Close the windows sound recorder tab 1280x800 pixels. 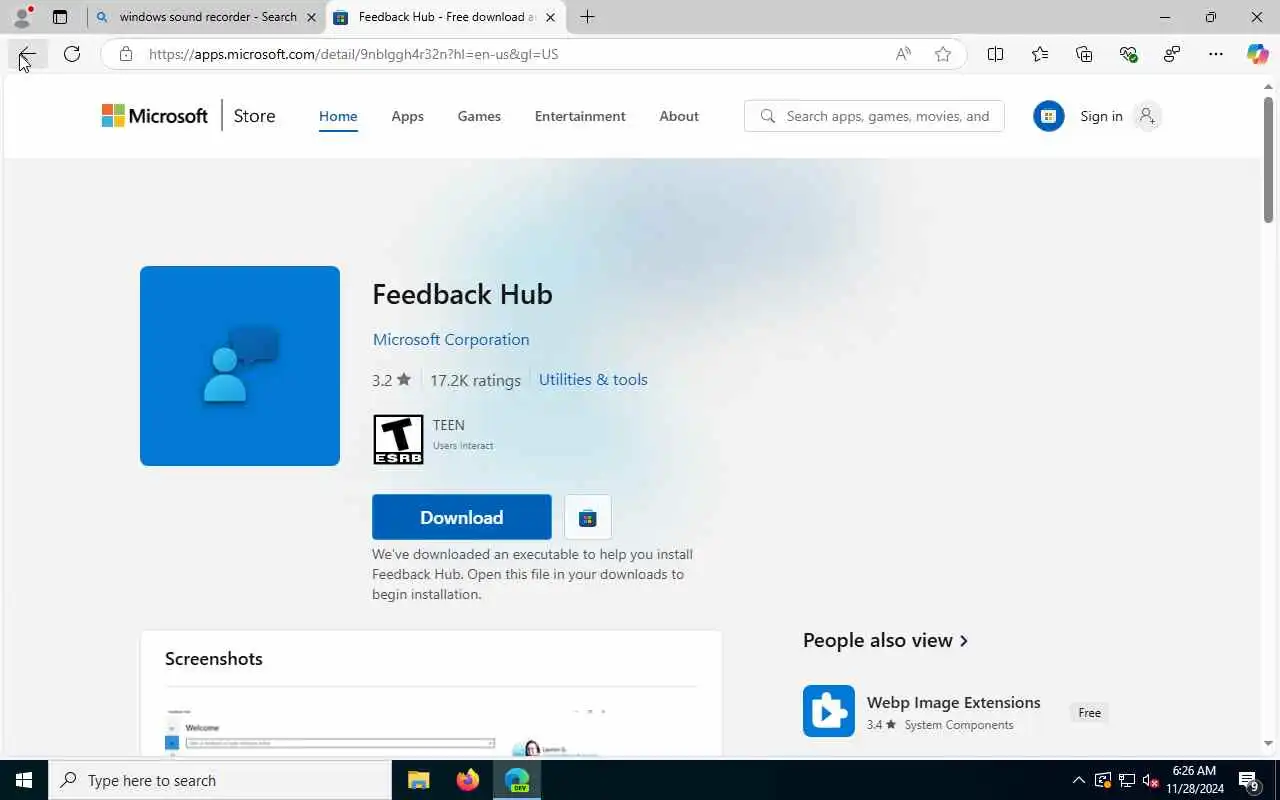tap(311, 17)
